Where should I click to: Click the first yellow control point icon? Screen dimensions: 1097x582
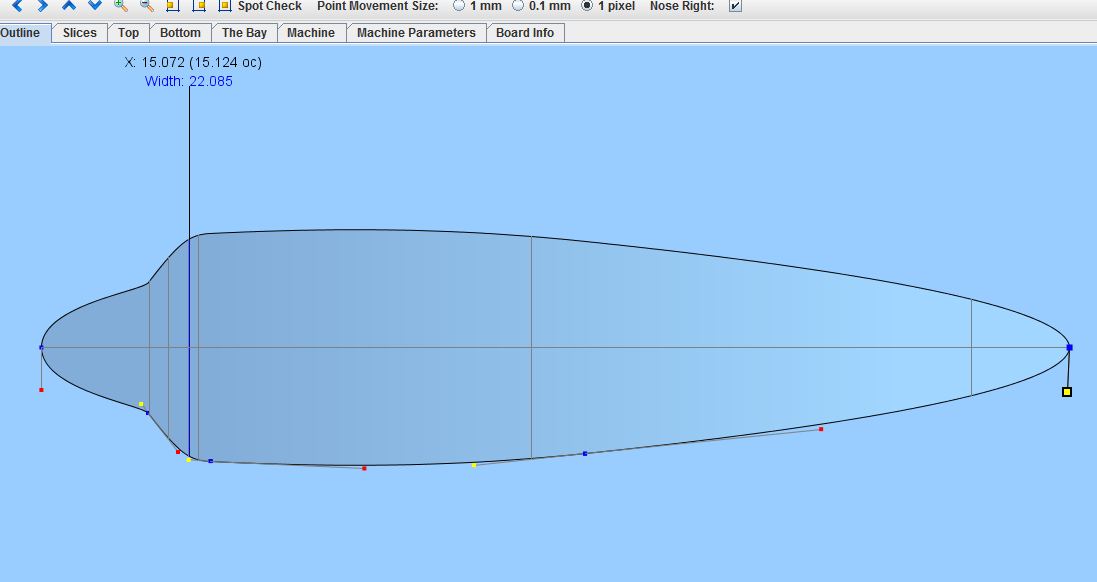click(x=173, y=5)
